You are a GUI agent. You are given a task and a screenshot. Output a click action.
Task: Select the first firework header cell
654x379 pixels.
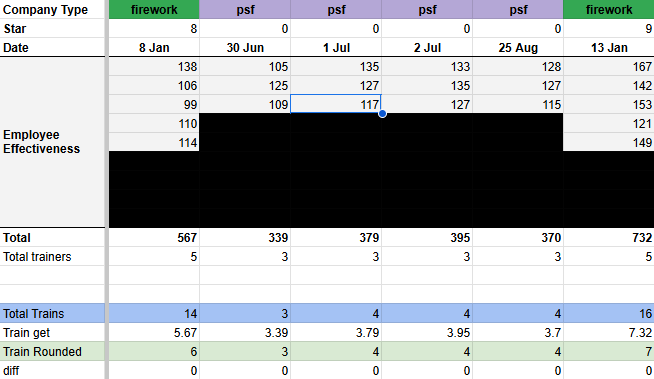pyautogui.click(x=154, y=9)
